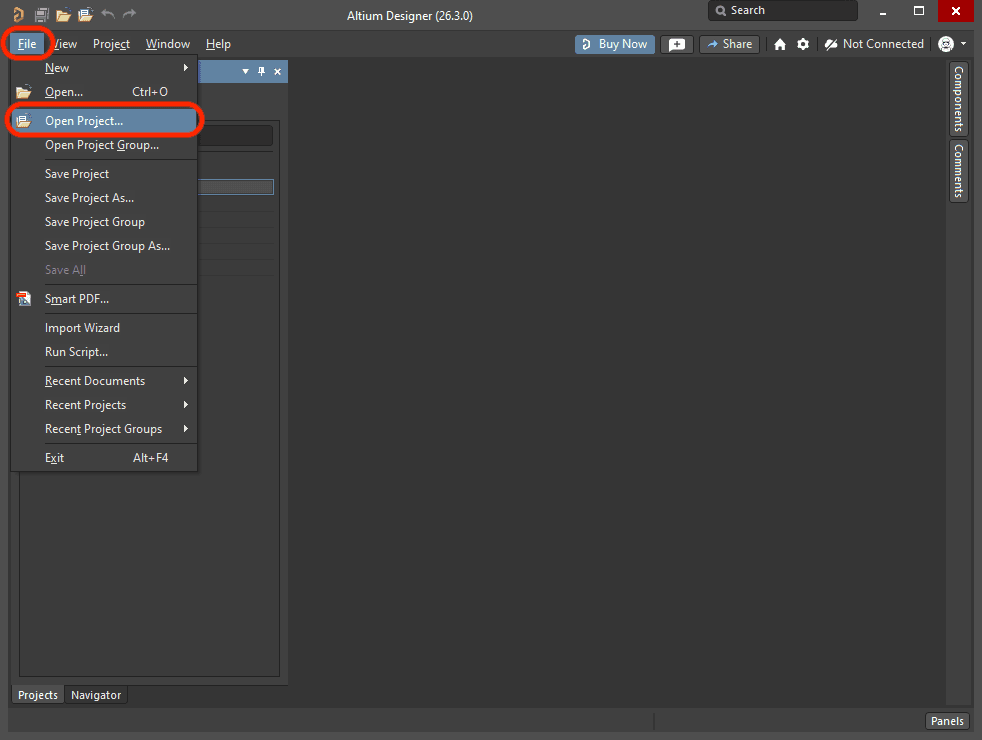Go to the Home screen icon
The height and width of the screenshot is (740, 982).
(x=779, y=44)
